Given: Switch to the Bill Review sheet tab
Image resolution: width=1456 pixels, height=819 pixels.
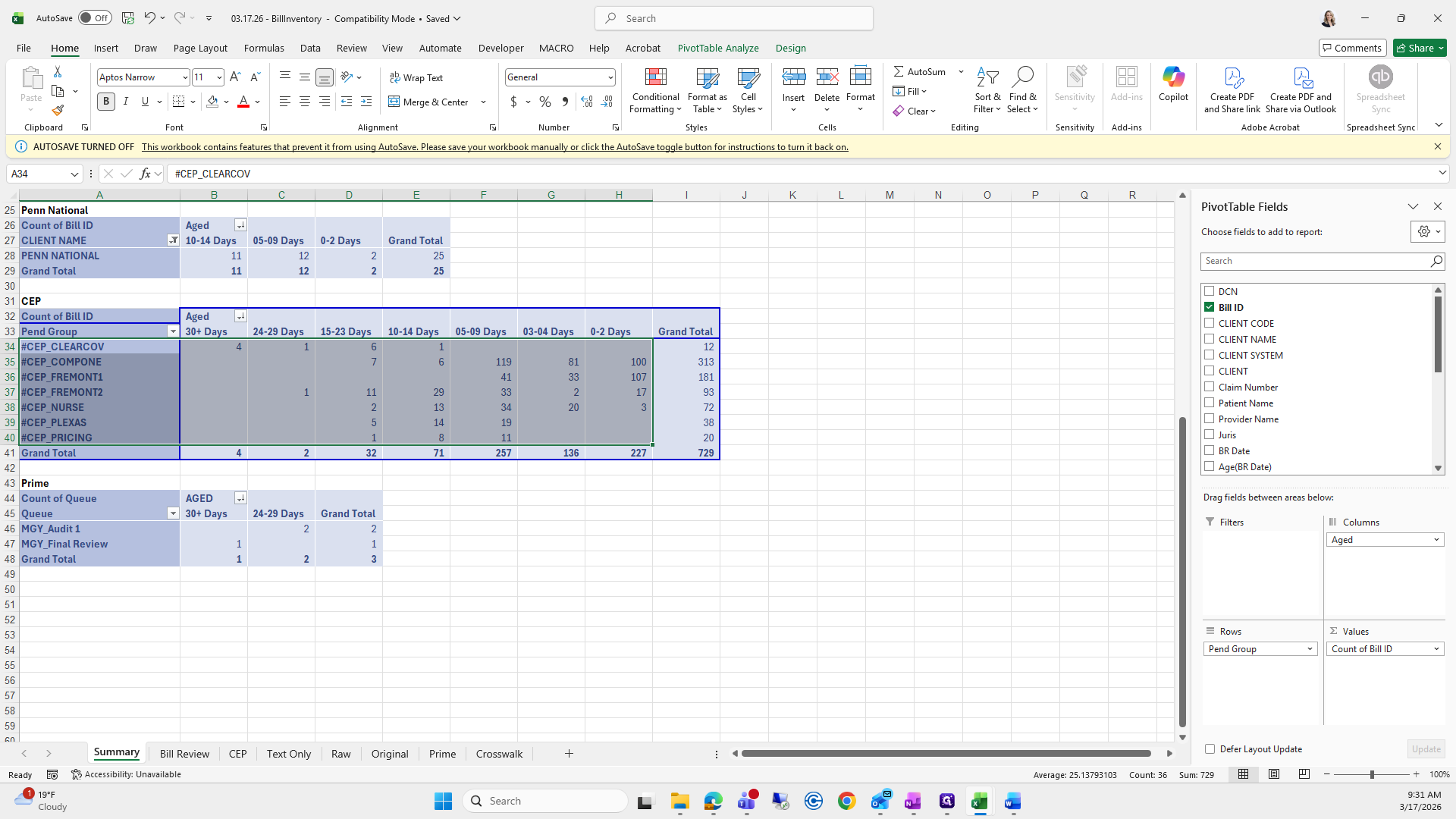Looking at the screenshot, I should [184, 754].
